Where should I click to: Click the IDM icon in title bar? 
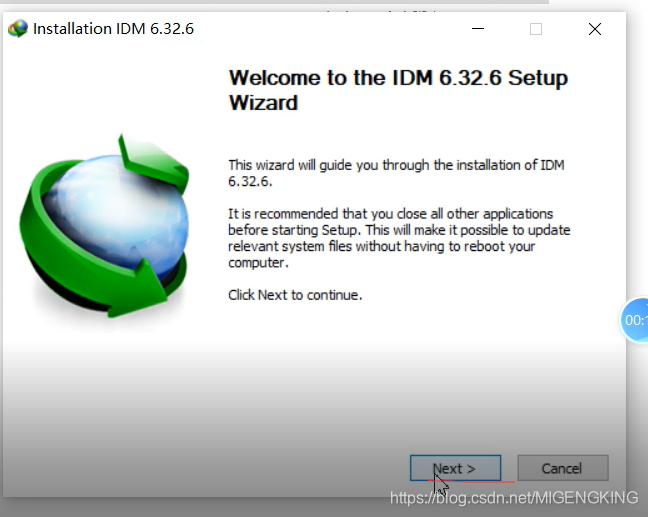click(18, 29)
